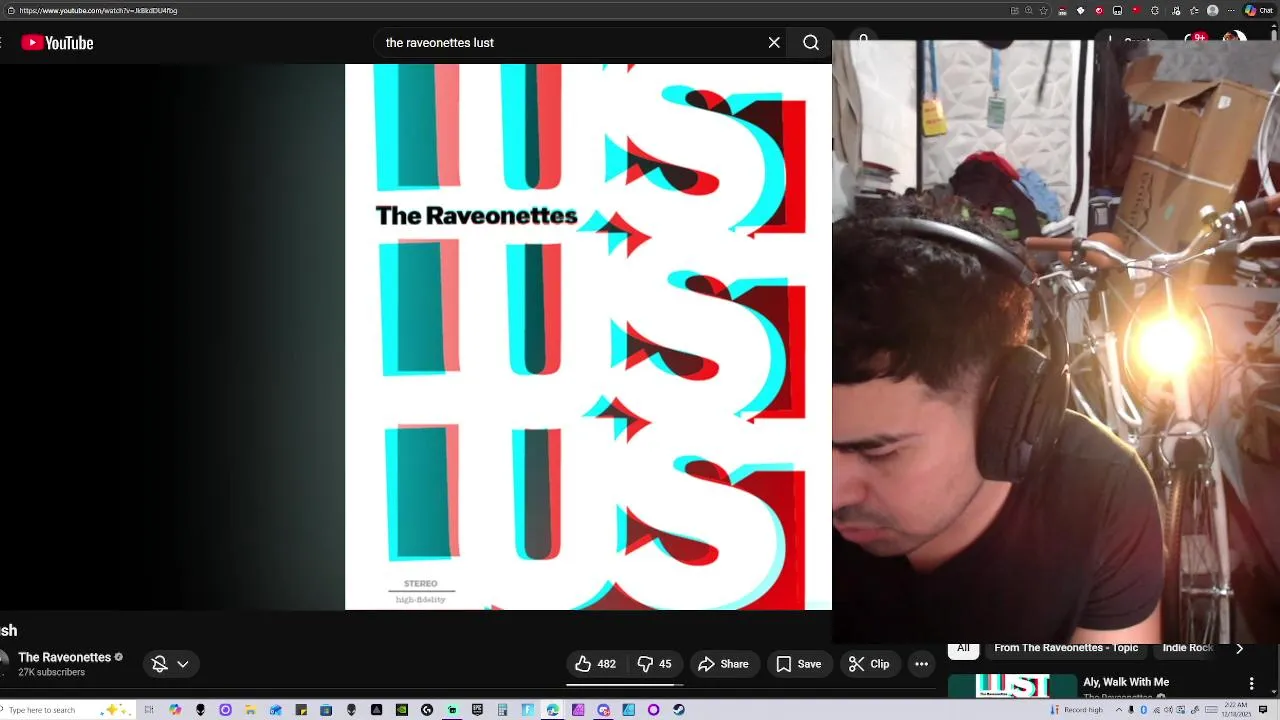The image size is (1280, 720).
Task: Open the Copilot taskbar icon
Action: (x=175, y=710)
